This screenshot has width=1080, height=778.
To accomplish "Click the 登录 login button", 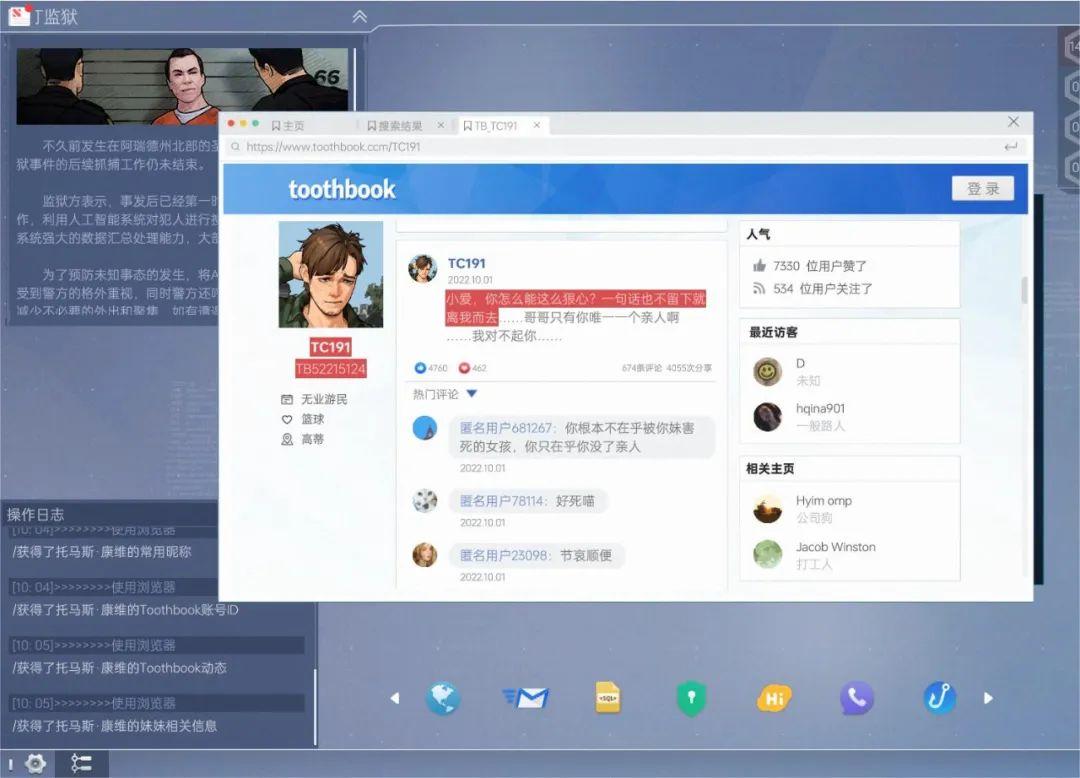I will click(982, 189).
